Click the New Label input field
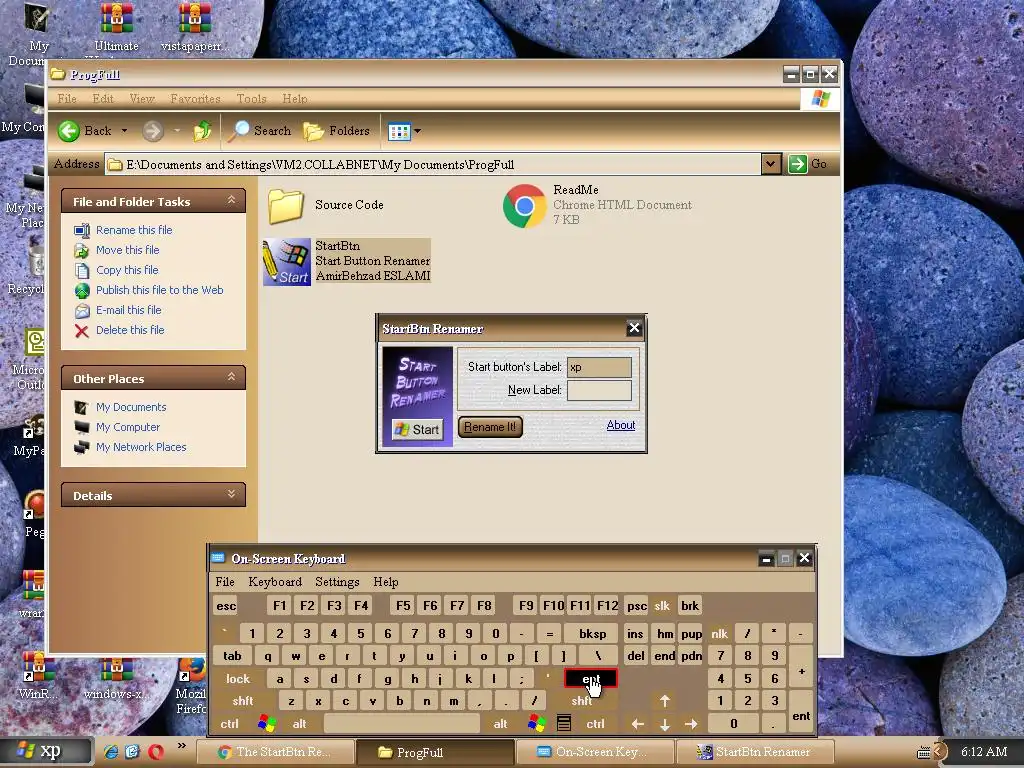Screen dimensions: 1024x768 pos(599,391)
